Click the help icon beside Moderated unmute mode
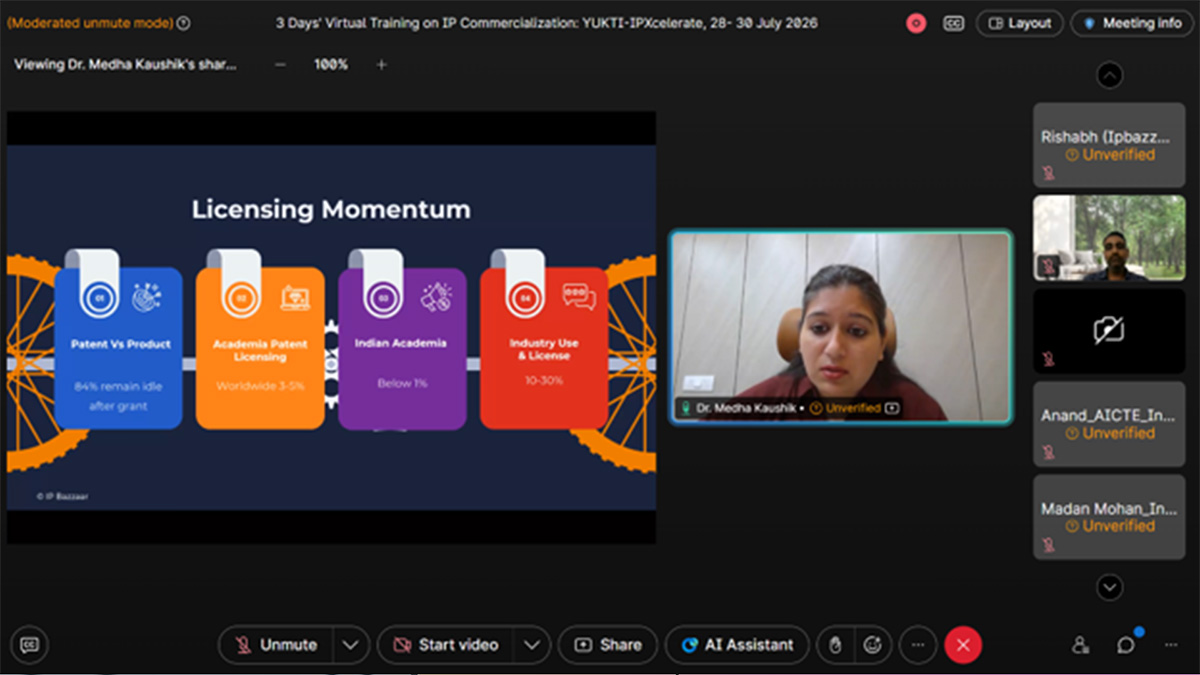The height and width of the screenshot is (675, 1200). tap(183, 23)
